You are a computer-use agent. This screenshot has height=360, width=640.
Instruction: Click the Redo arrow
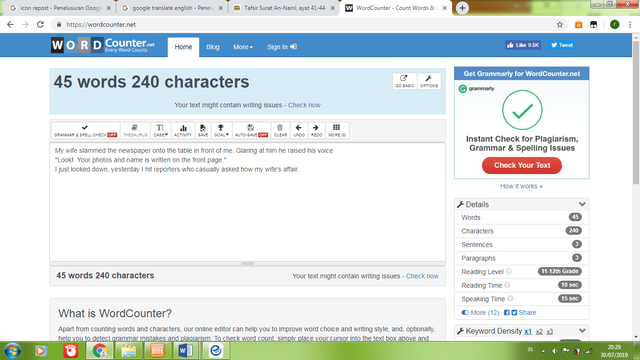click(316, 131)
